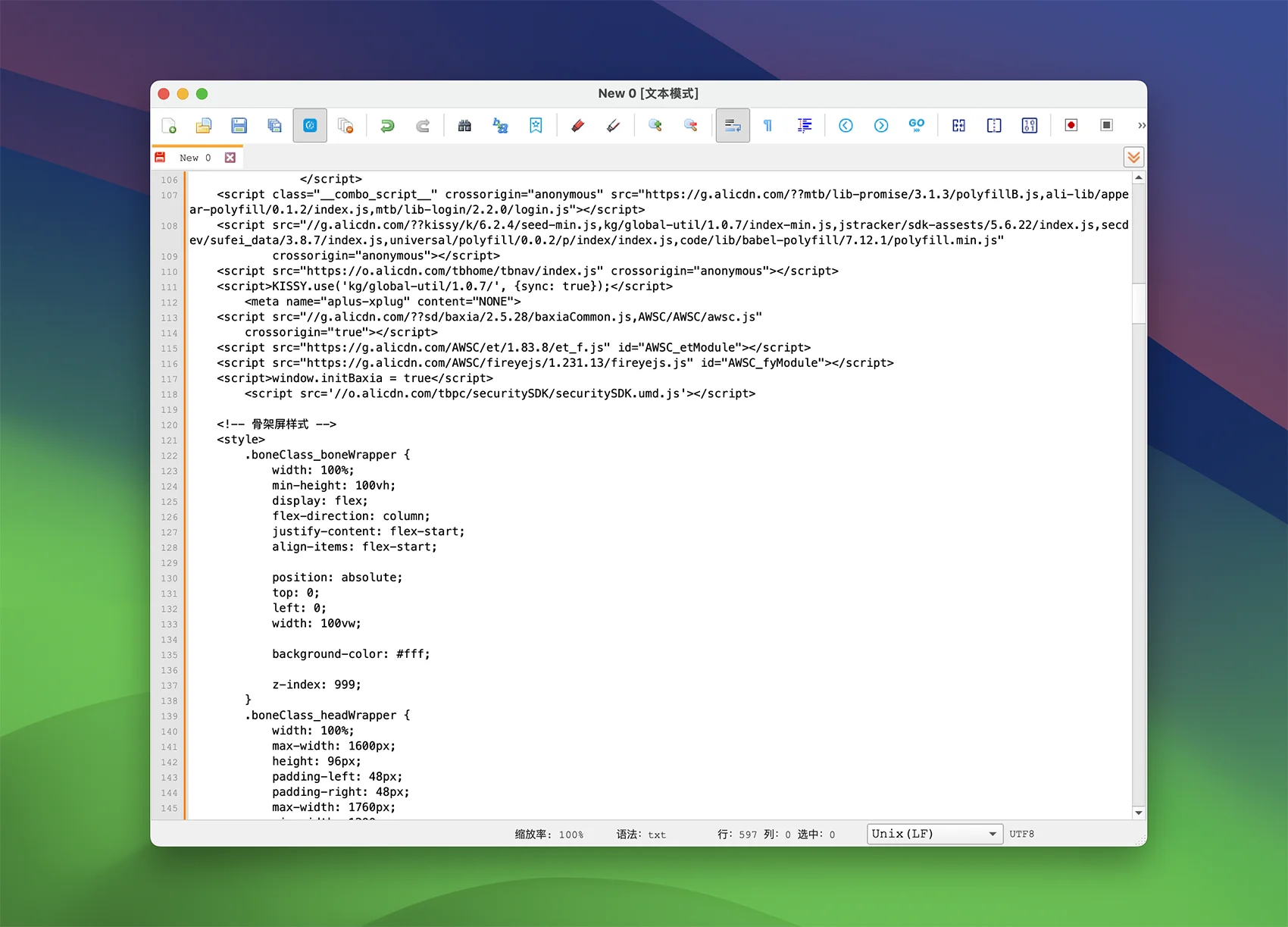Open the split view comparison icon
The image size is (1288, 927).
pos(994,126)
